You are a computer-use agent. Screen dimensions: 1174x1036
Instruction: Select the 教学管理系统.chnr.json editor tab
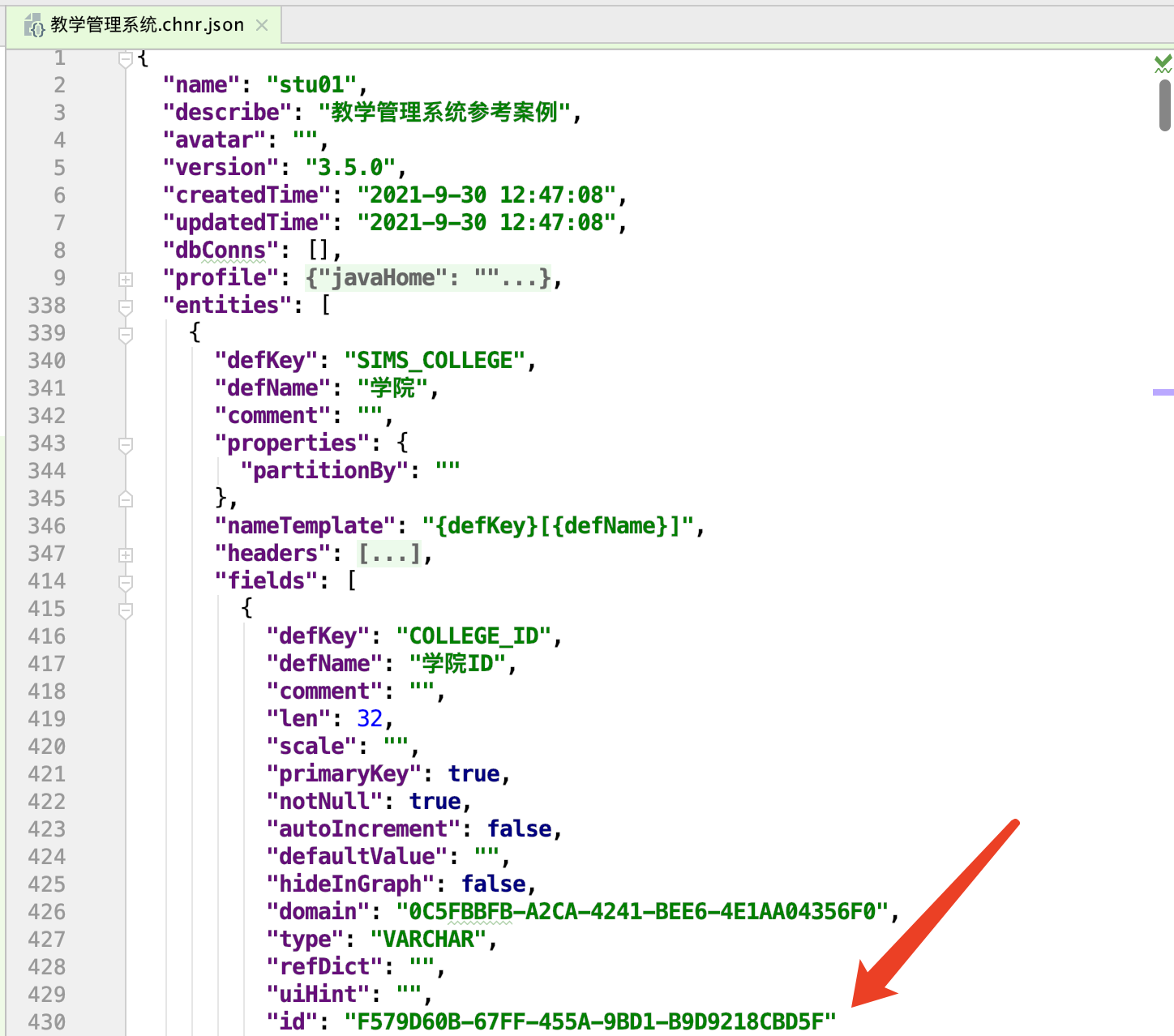coord(144,25)
